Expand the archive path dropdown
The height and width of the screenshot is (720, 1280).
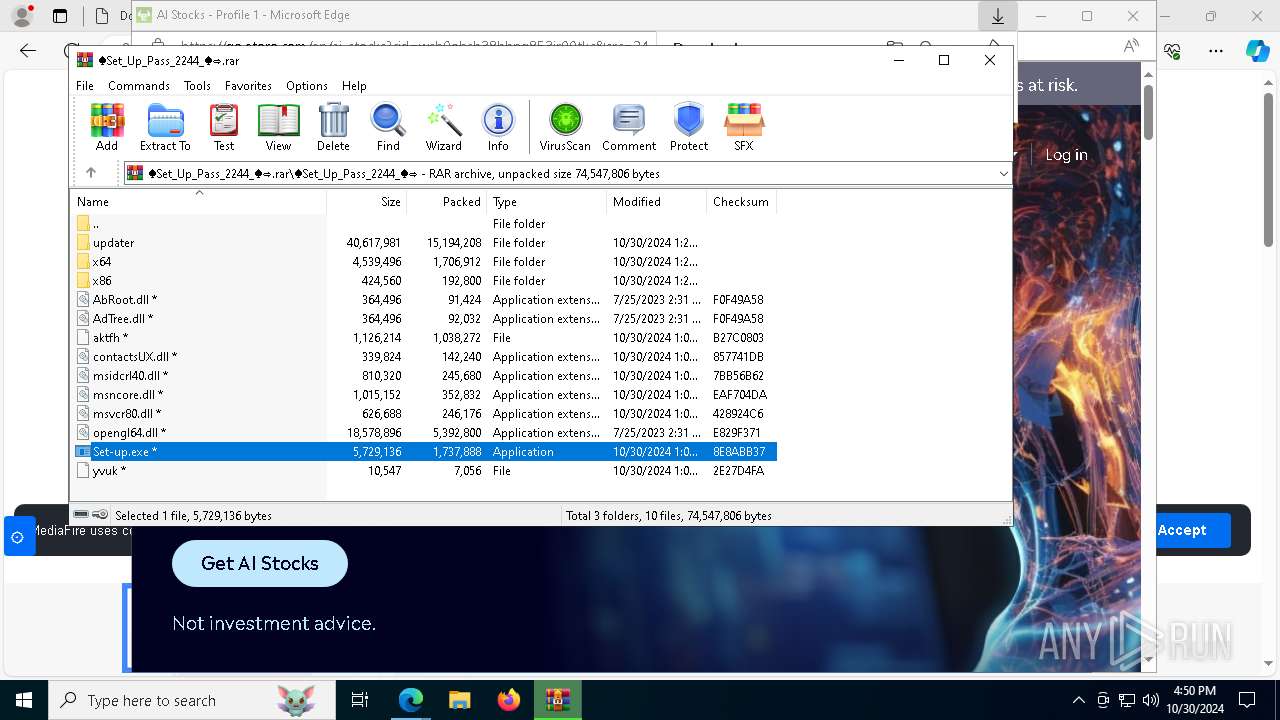(x=1003, y=174)
